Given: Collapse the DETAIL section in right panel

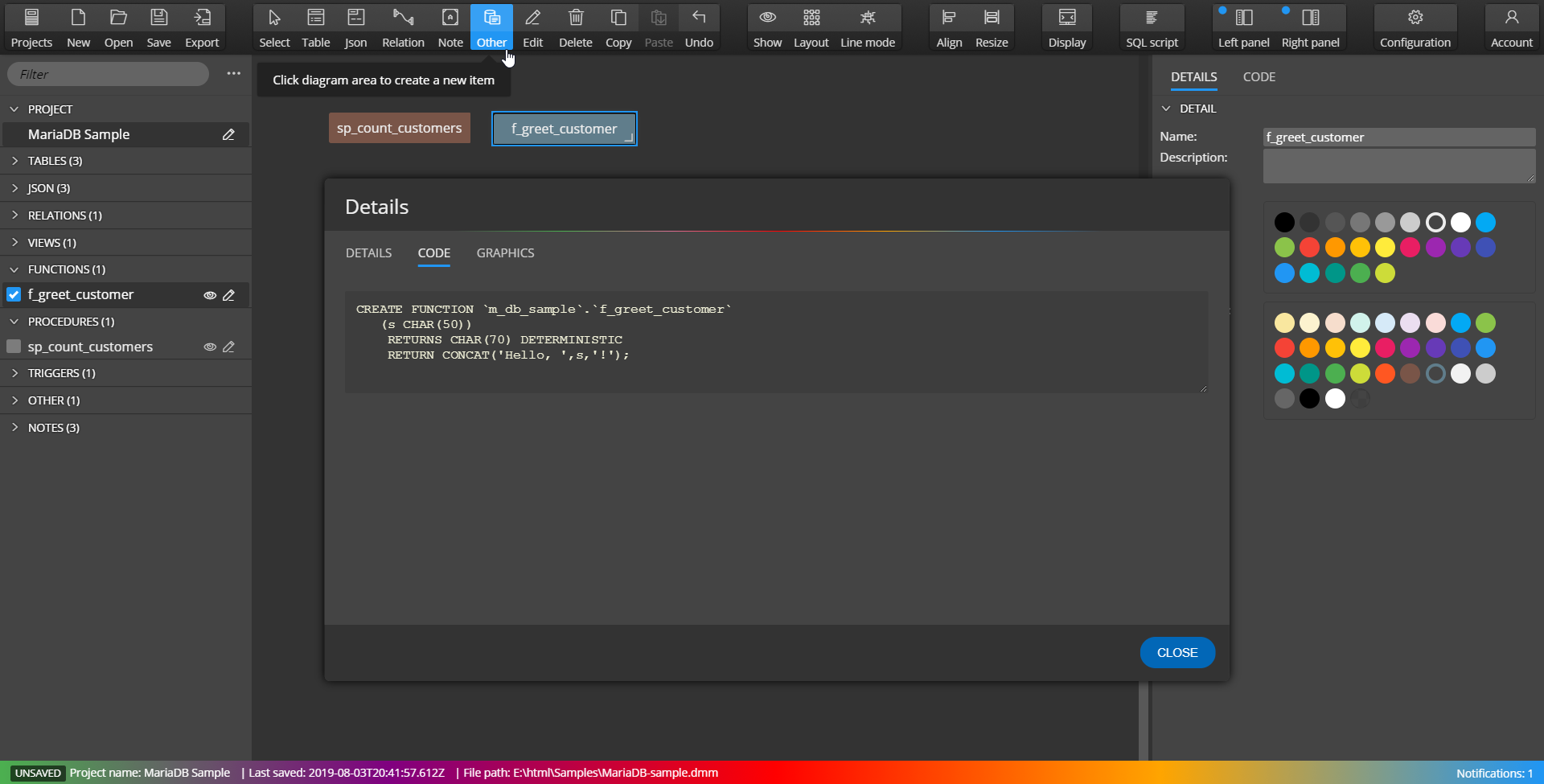Looking at the screenshot, I should [1166, 109].
